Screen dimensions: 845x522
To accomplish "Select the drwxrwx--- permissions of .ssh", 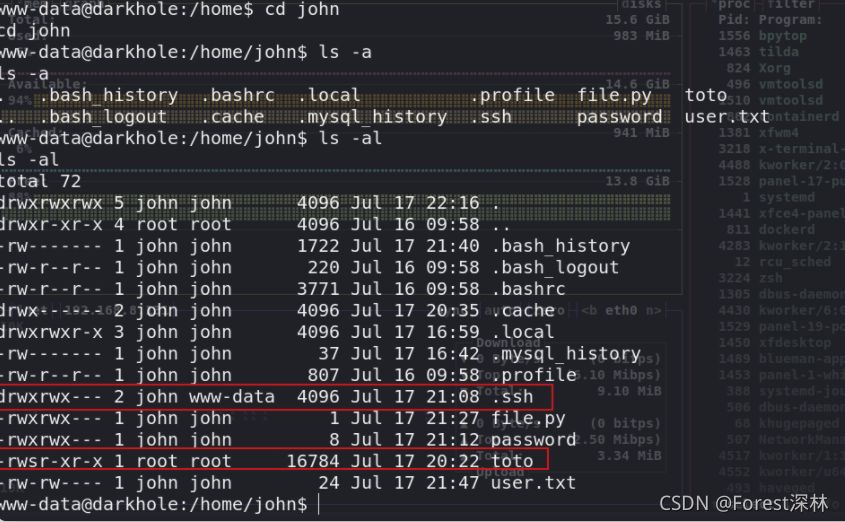I will [51, 397].
